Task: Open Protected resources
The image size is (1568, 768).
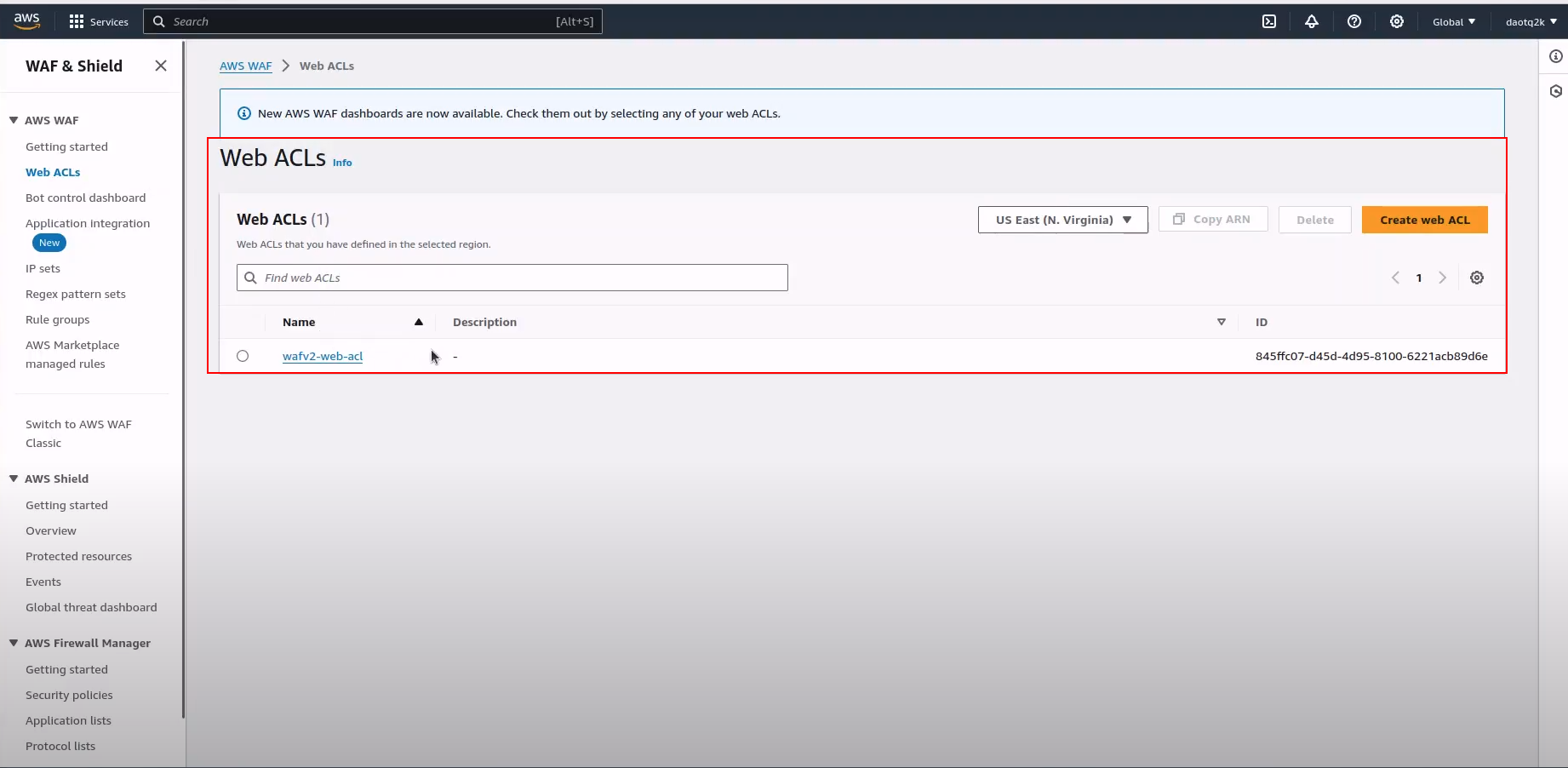Action: click(x=78, y=556)
